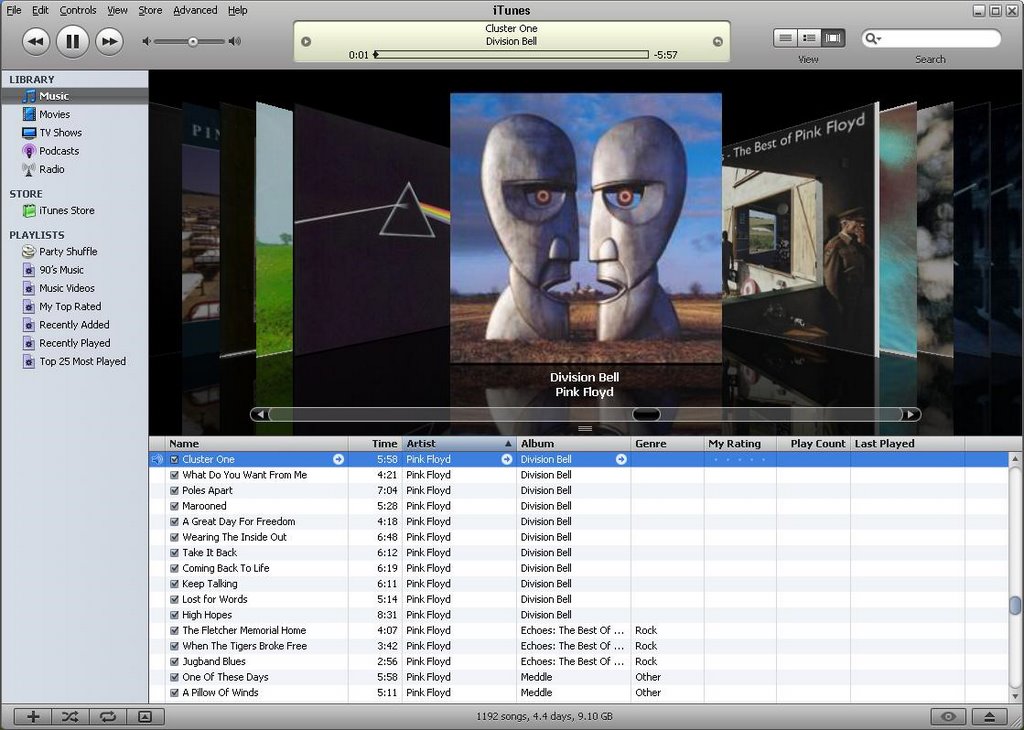
Task: Open the File menu
Action: click(14, 10)
